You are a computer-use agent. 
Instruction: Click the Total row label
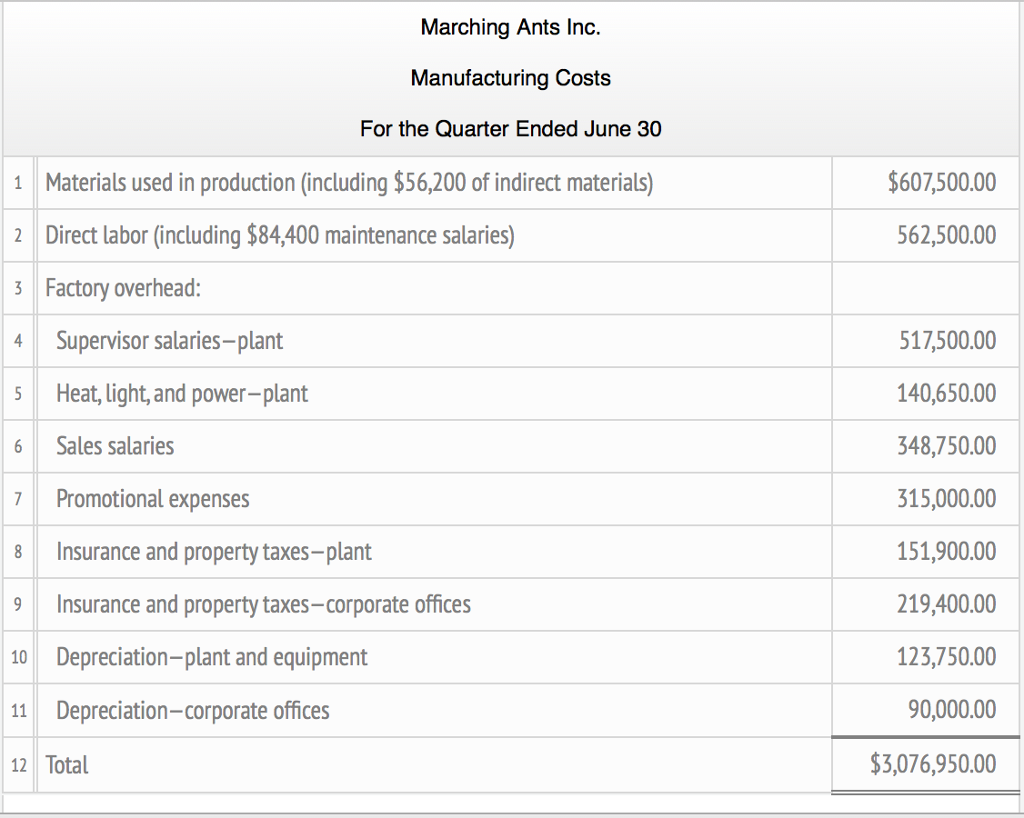pyautogui.click(x=67, y=765)
